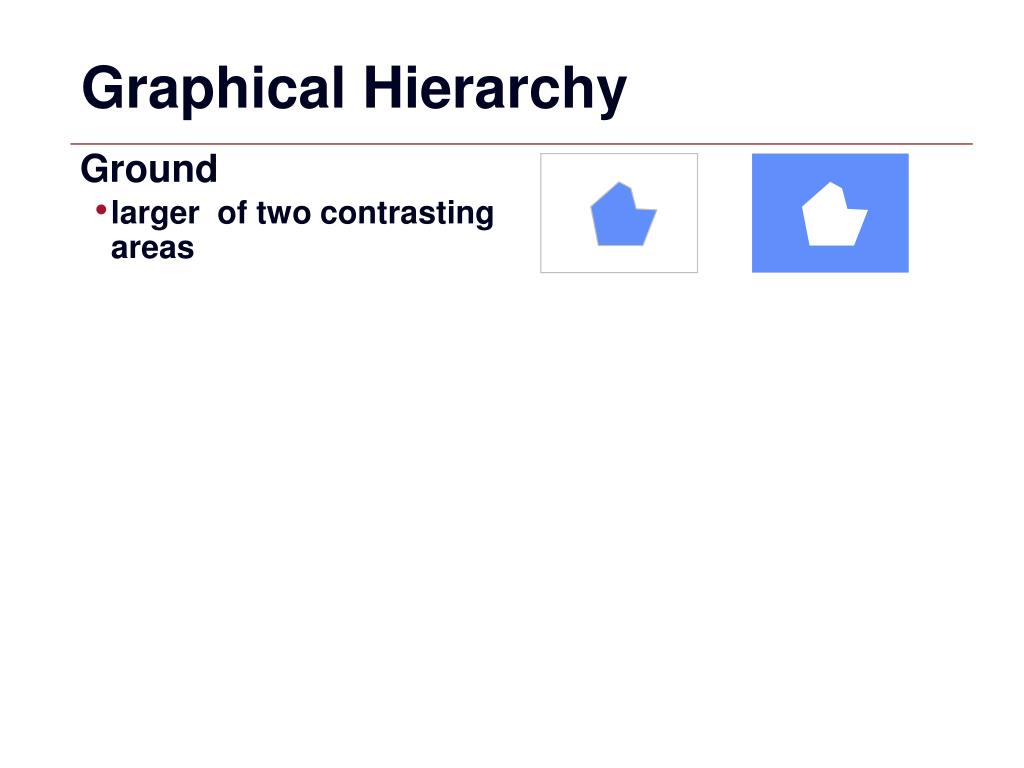Image resolution: width=1024 pixels, height=768 pixels.
Task: Click the blue pentagon shape
Action: coord(622,216)
